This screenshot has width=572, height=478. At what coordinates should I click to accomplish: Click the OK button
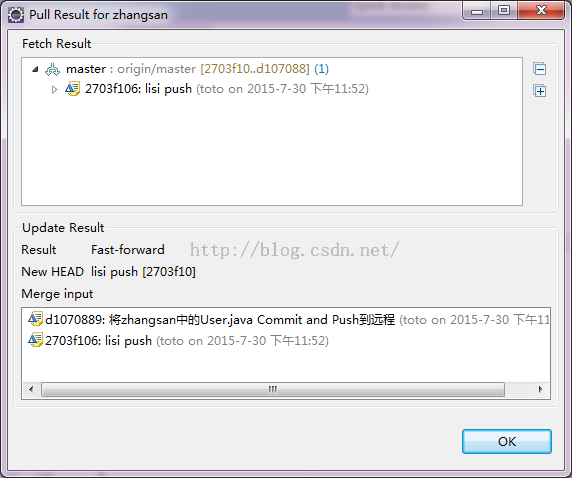tap(507, 442)
